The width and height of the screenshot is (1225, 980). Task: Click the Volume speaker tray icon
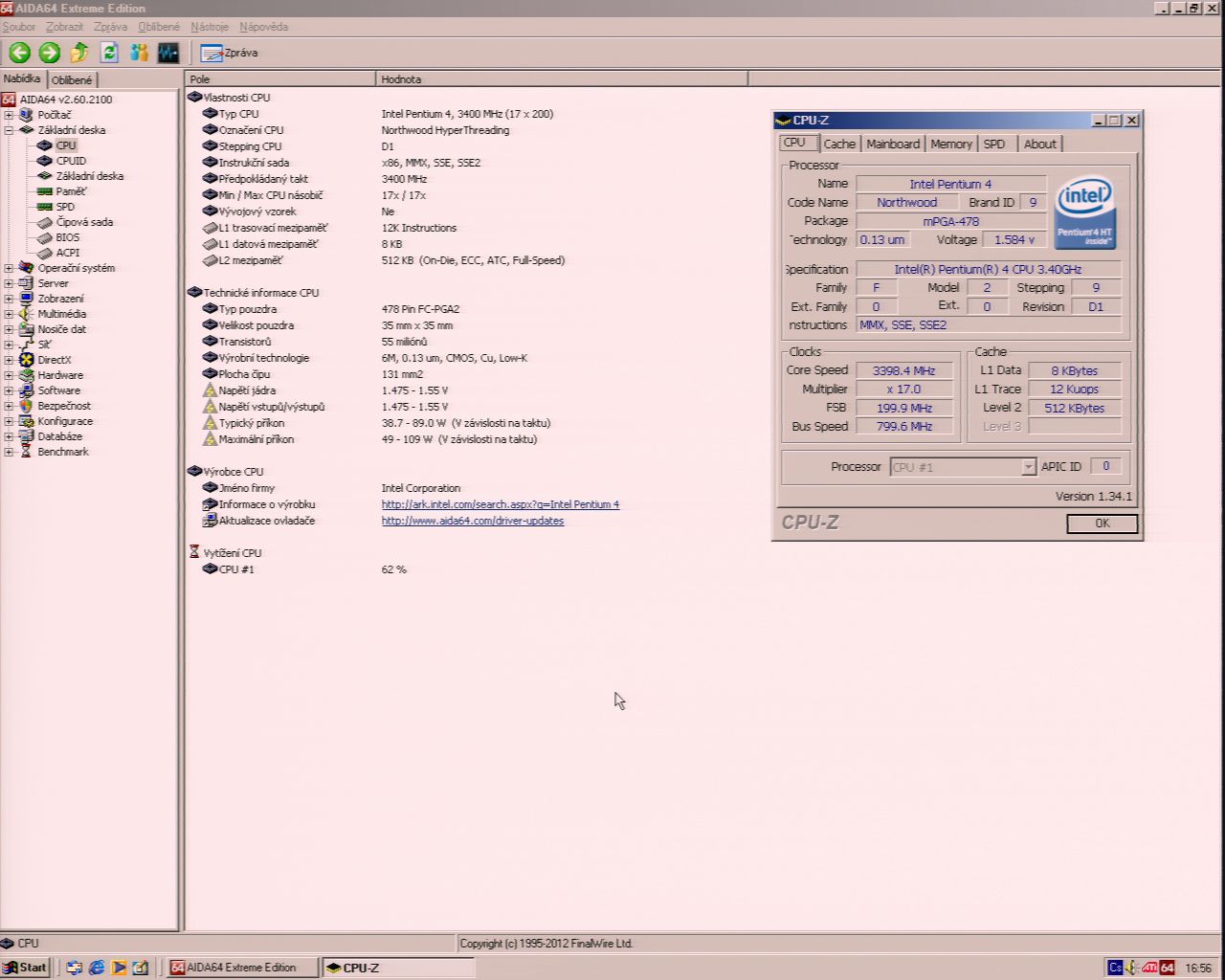coord(1132,968)
